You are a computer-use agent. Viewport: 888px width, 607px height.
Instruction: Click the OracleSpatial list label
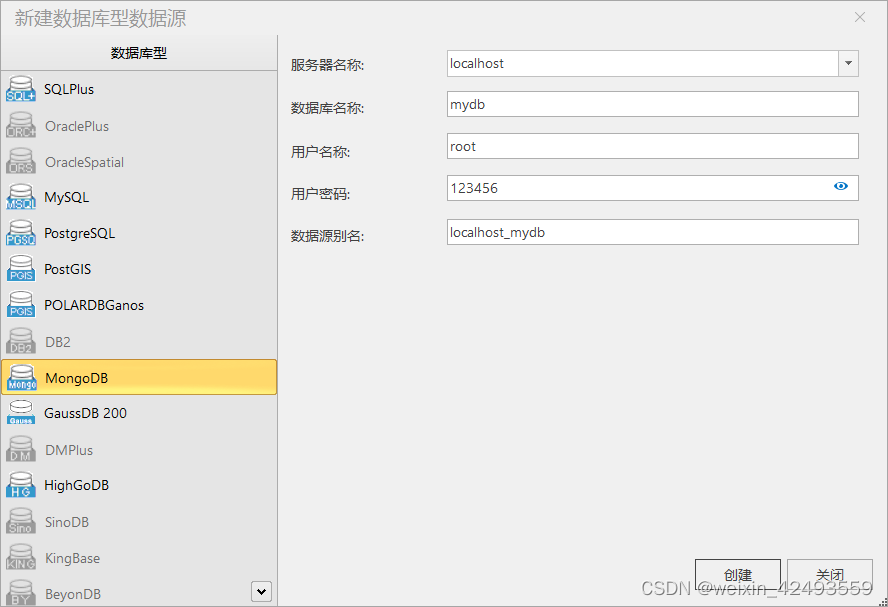pos(84,163)
